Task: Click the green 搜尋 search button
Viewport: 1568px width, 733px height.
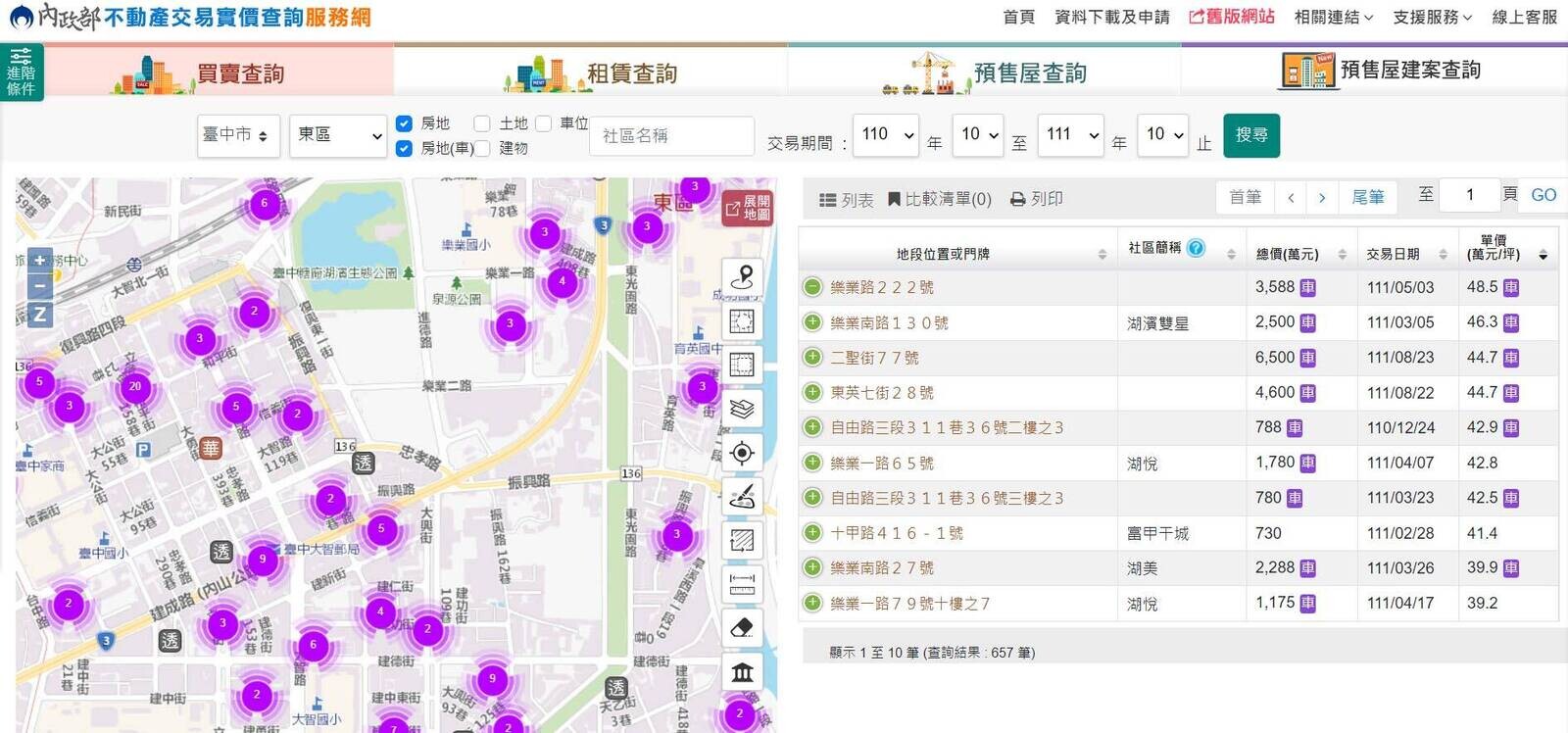Action: (1251, 135)
